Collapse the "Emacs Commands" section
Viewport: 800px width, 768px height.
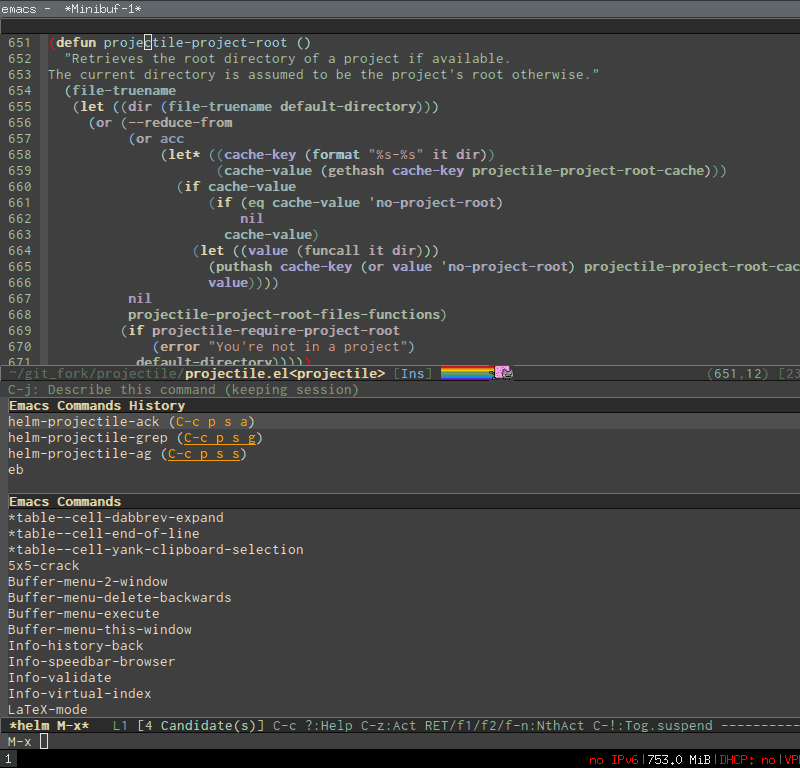pos(64,501)
